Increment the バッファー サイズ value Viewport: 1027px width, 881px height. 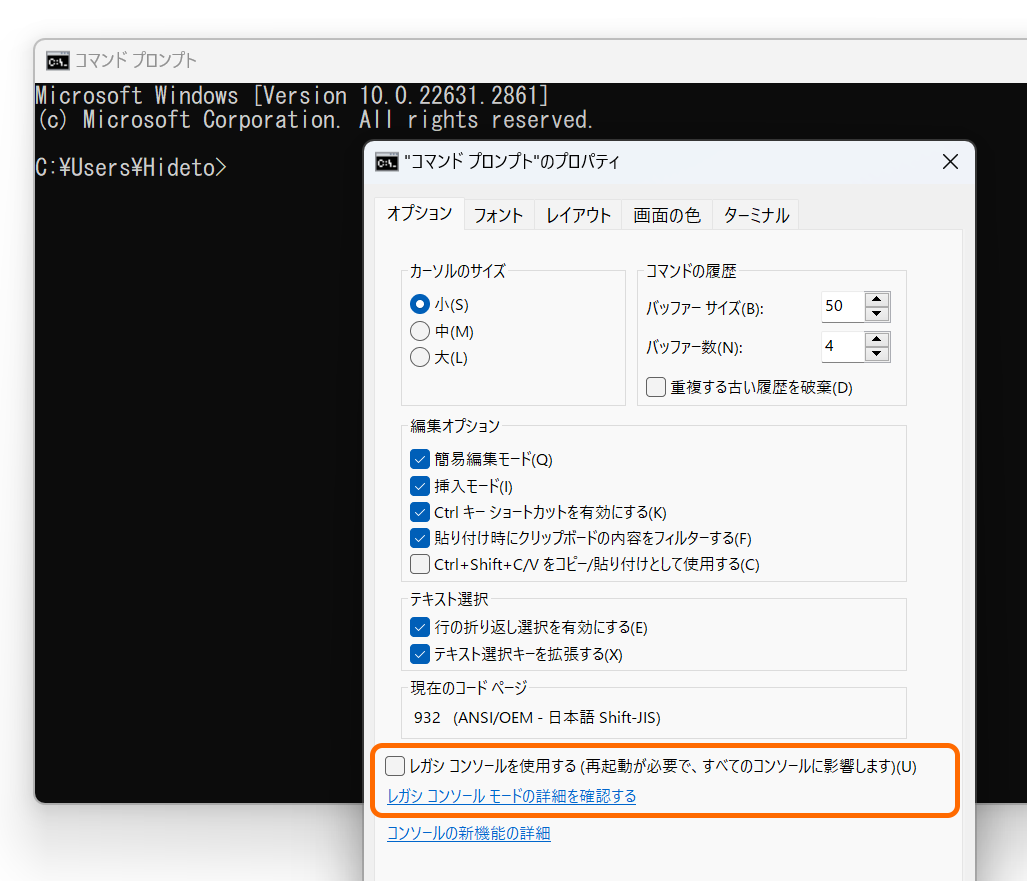coord(876,300)
